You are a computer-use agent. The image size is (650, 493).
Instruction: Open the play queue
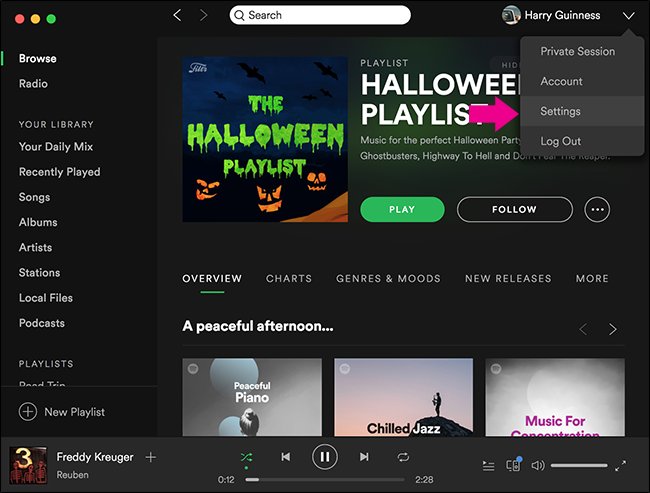click(x=488, y=465)
